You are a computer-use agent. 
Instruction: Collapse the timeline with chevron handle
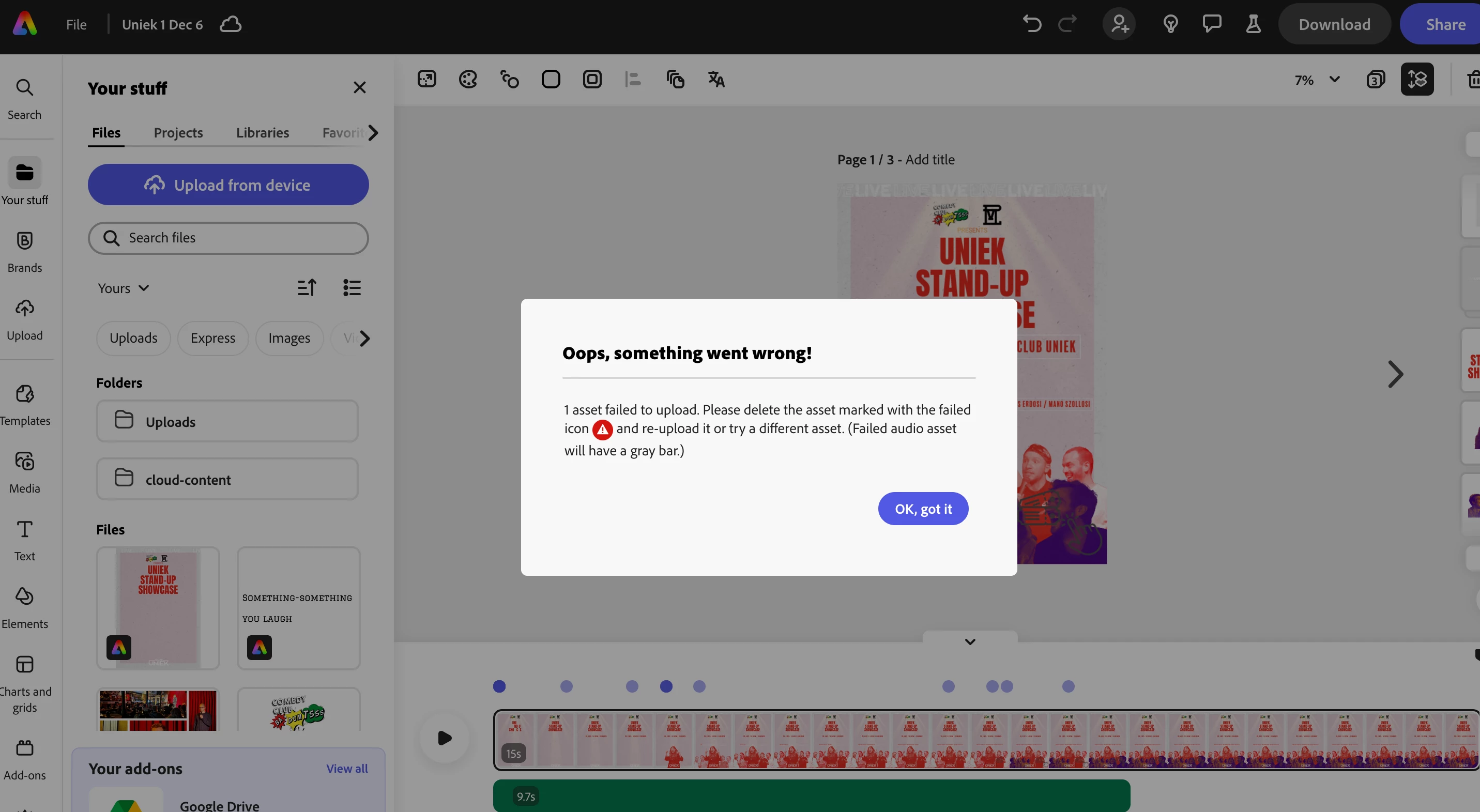970,641
